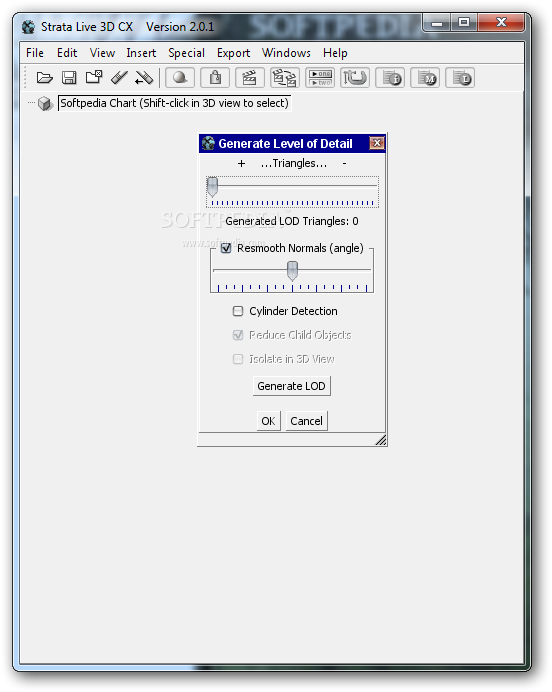Click the single clapperboard animation button
The width and height of the screenshot is (552, 692).
coord(250,78)
